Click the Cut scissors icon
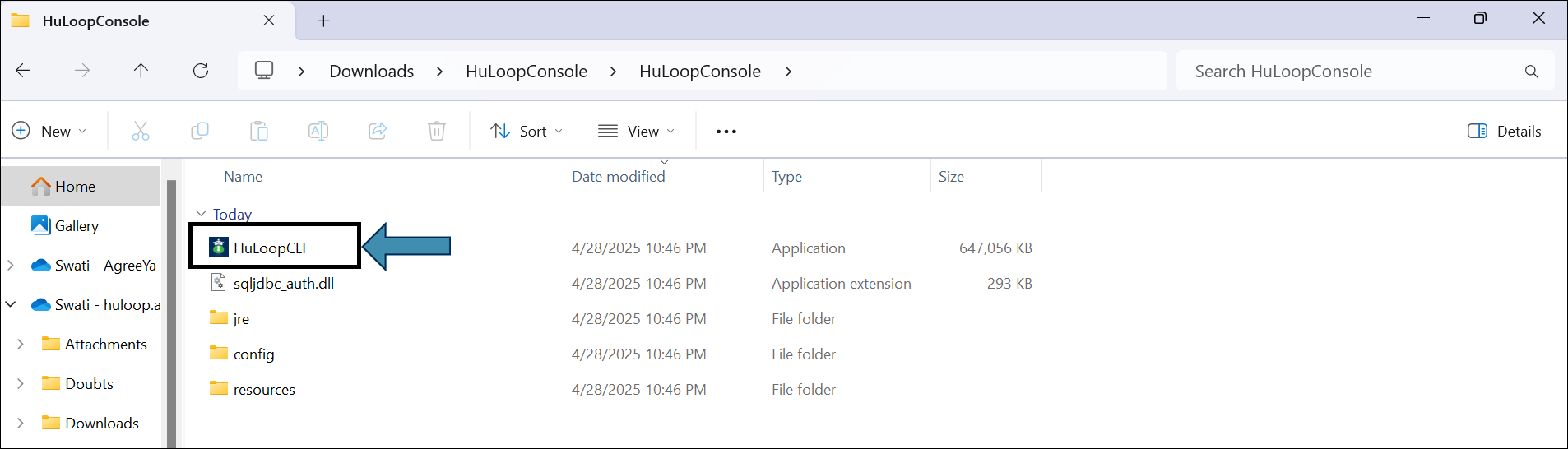 141,131
